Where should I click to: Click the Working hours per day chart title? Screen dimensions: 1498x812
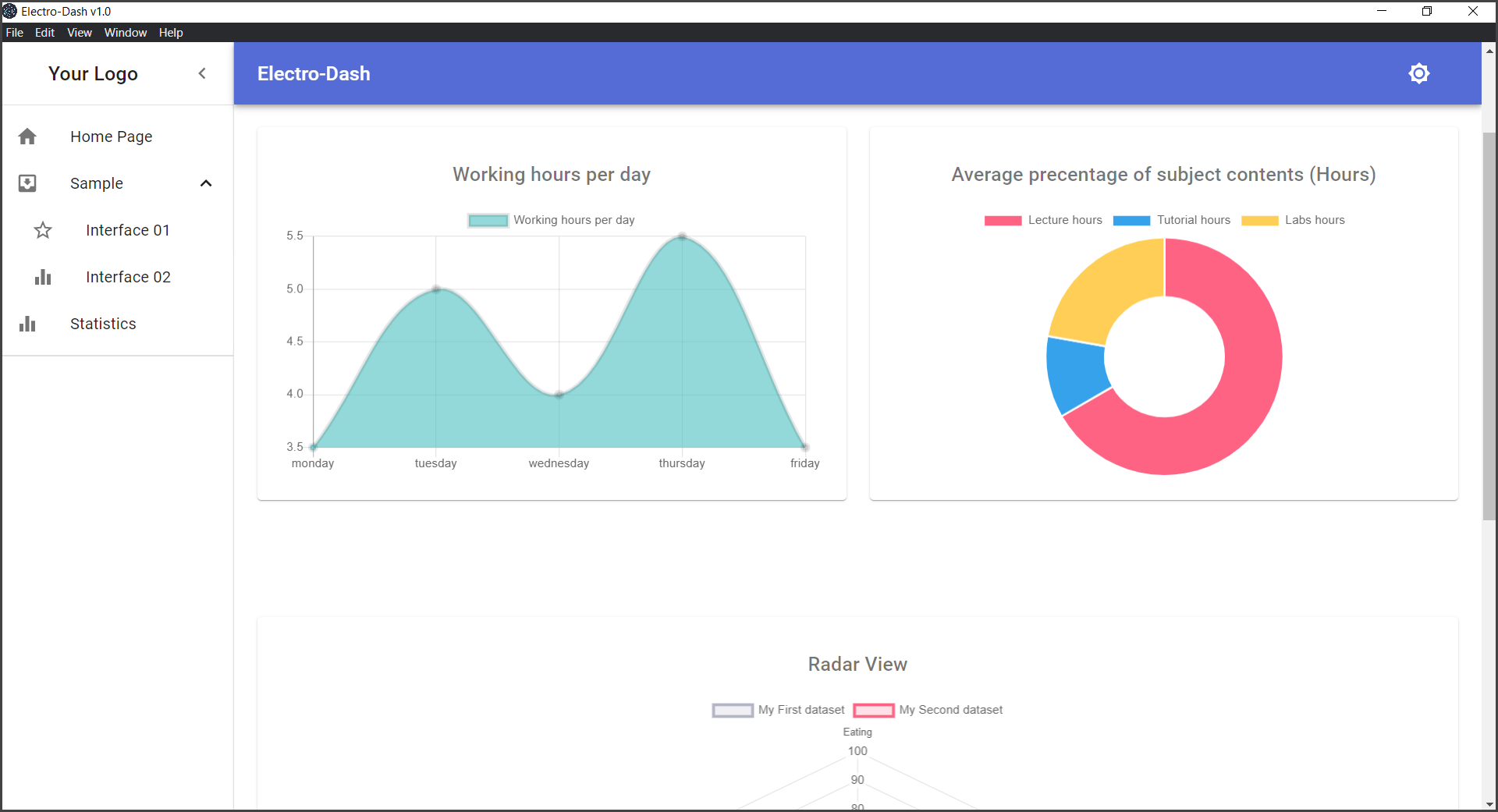pyautogui.click(x=552, y=174)
